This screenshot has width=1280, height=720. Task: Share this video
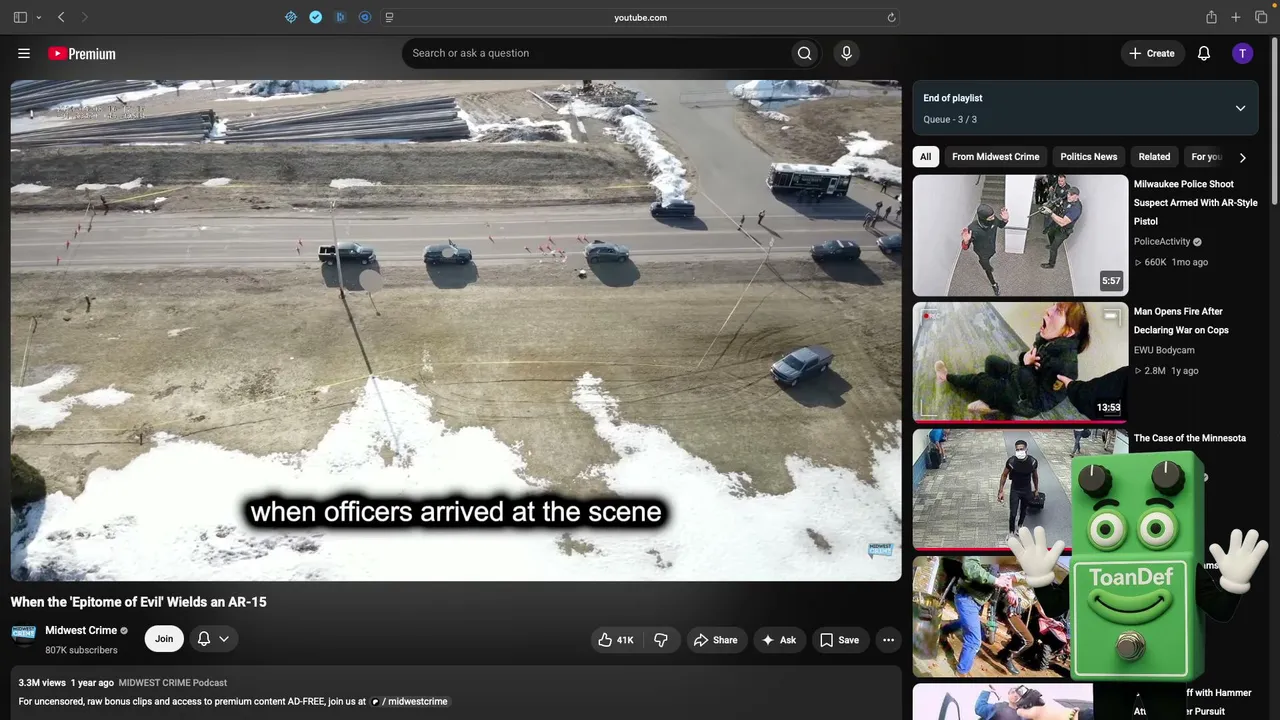(x=716, y=640)
